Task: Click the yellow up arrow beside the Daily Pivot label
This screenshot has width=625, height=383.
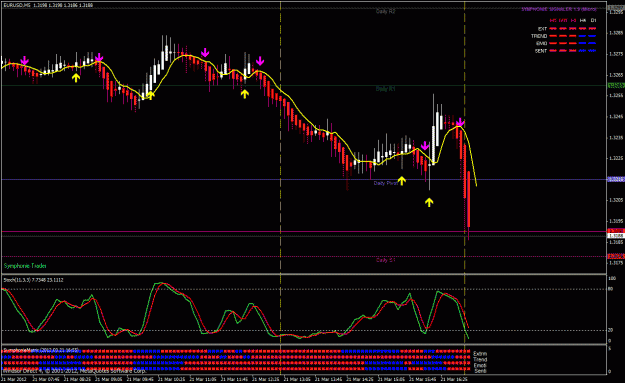Action: click(x=401, y=181)
